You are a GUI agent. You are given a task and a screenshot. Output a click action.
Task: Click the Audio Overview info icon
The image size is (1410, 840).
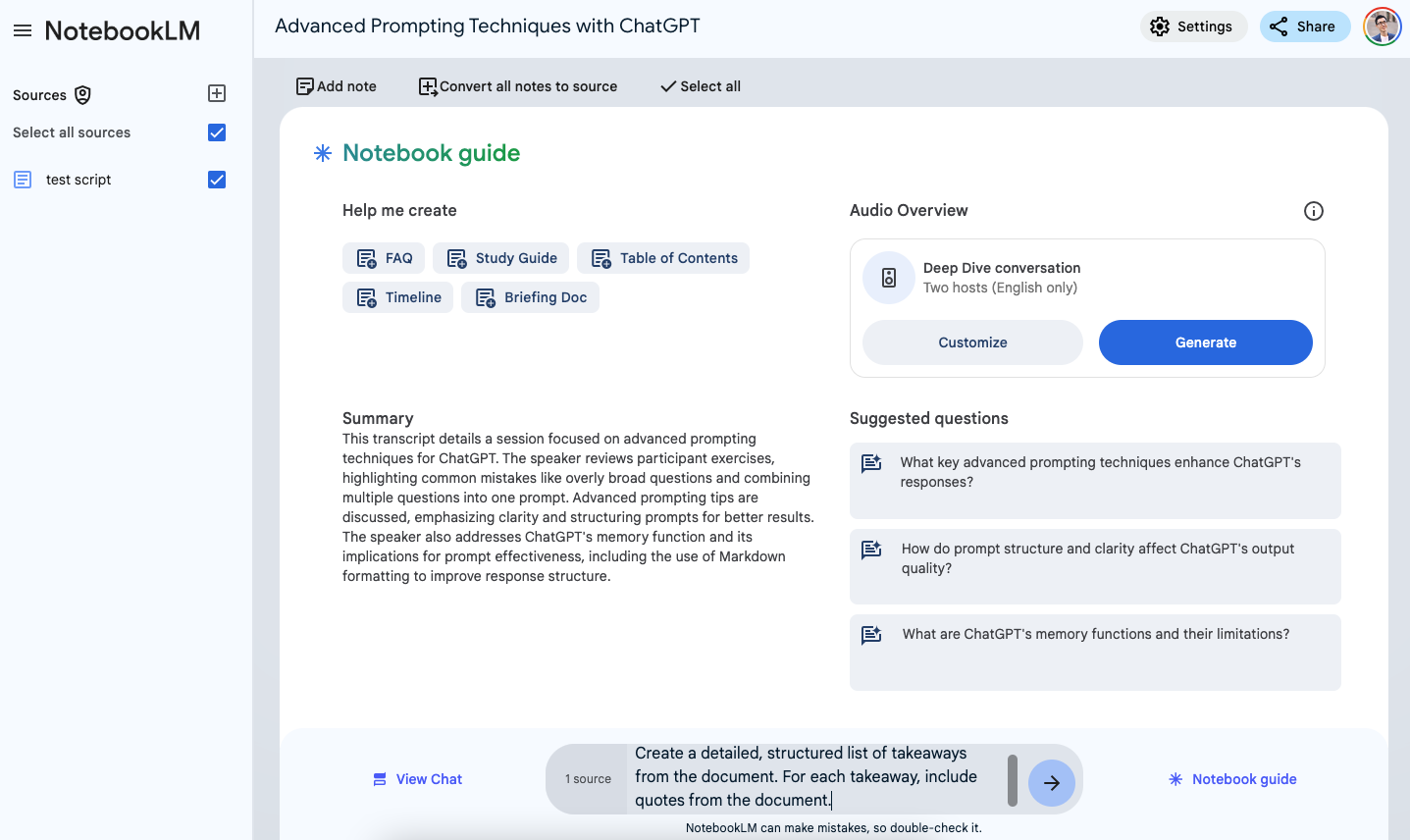click(1313, 210)
